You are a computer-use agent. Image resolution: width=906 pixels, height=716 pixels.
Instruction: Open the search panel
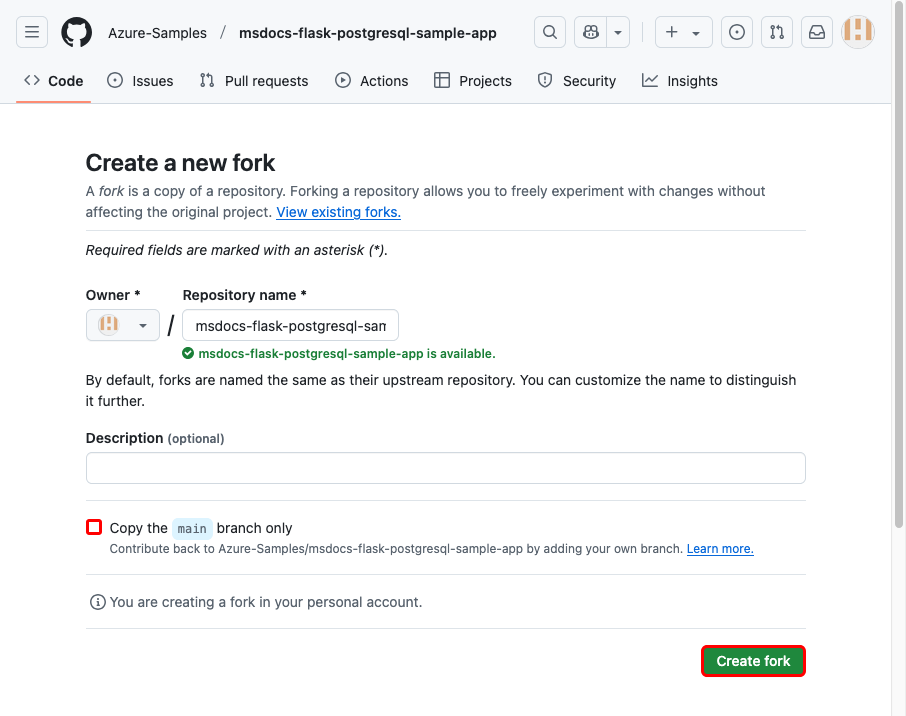coord(549,31)
